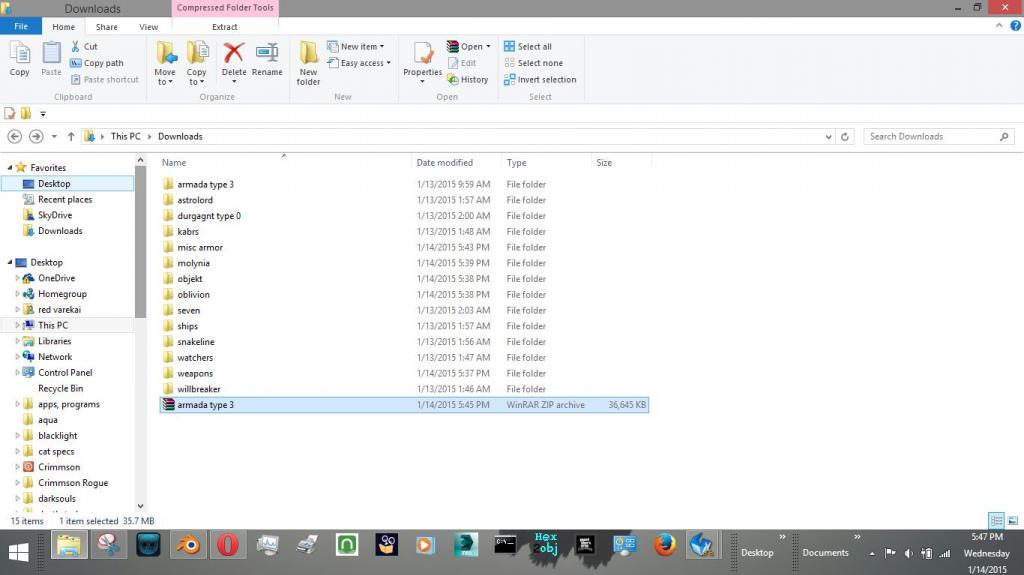Click Select all in ribbon

(x=528, y=46)
